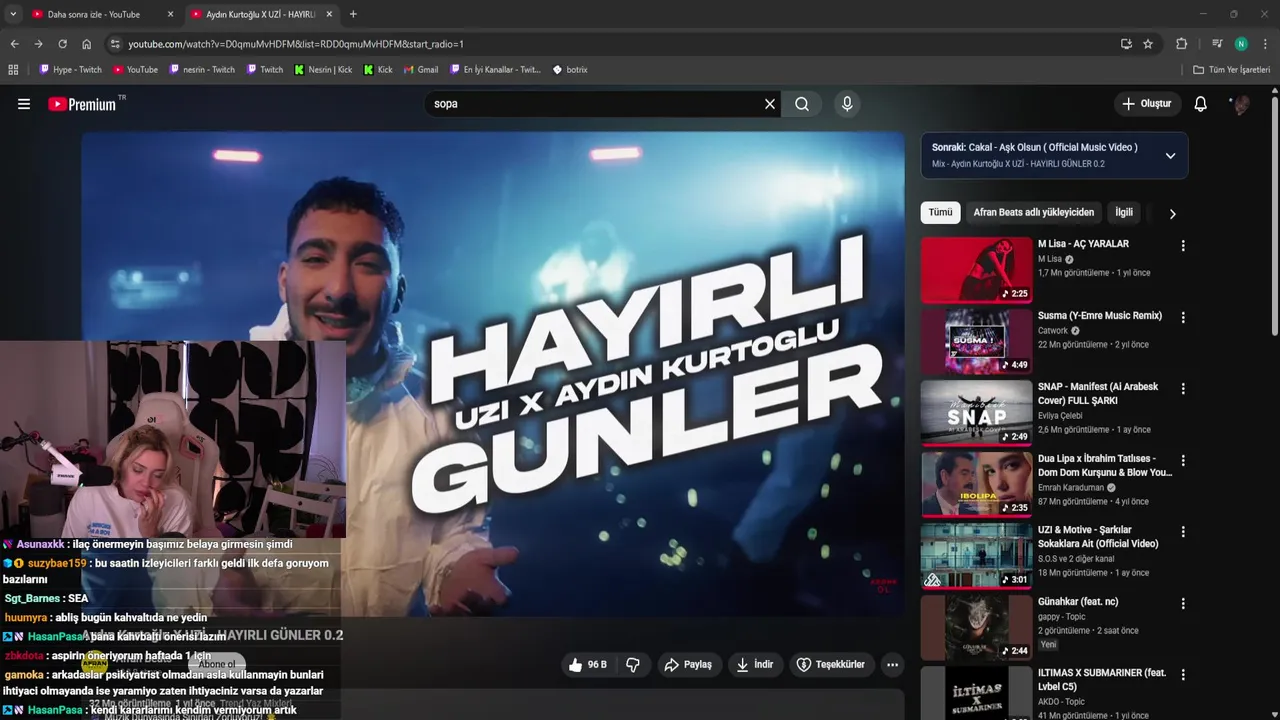Like the video with thumbs up
Viewport: 1280px width, 720px height.
tap(587, 665)
